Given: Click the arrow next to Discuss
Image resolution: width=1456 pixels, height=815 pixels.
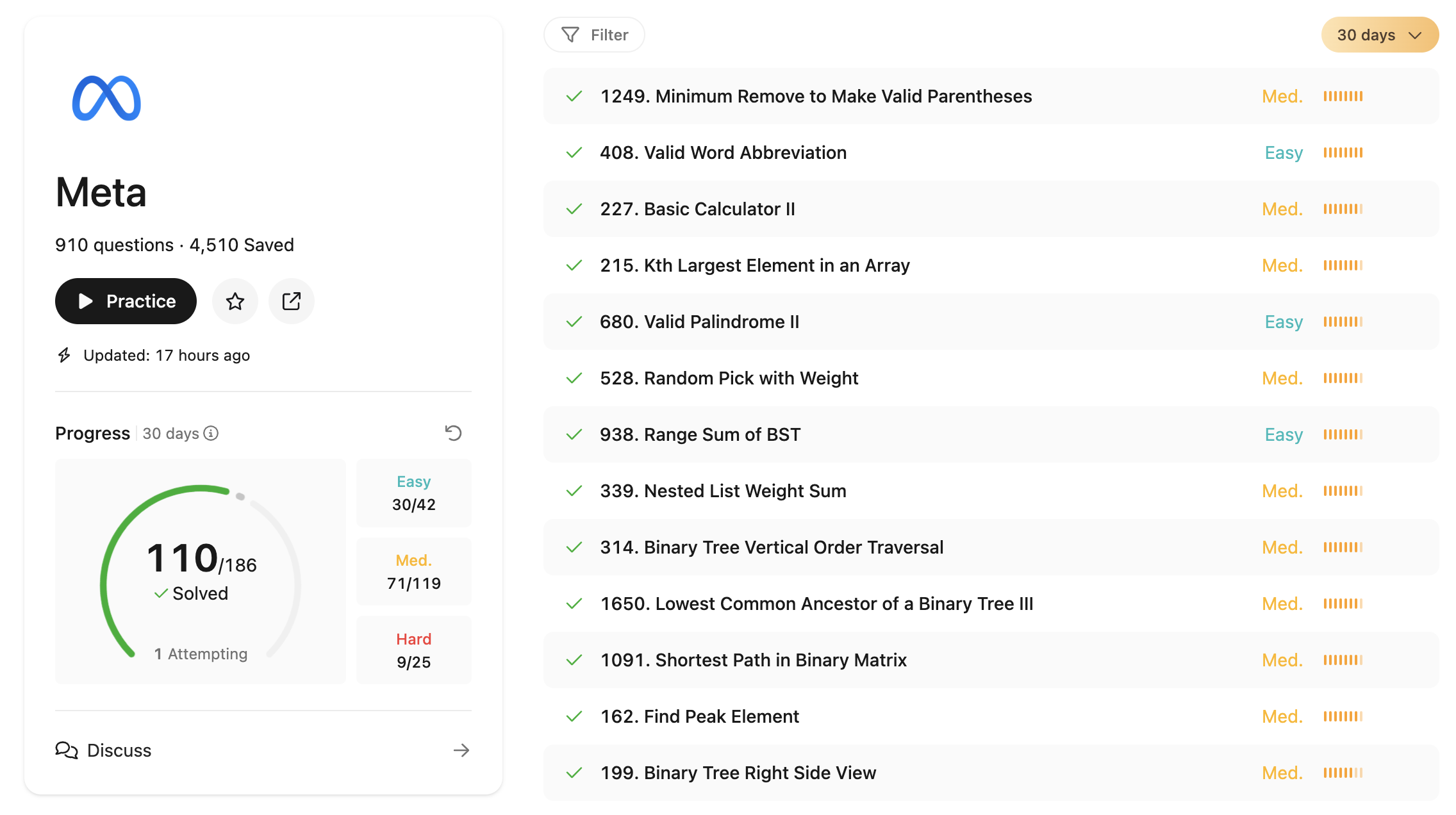Looking at the screenshot, I should (461, 750).
